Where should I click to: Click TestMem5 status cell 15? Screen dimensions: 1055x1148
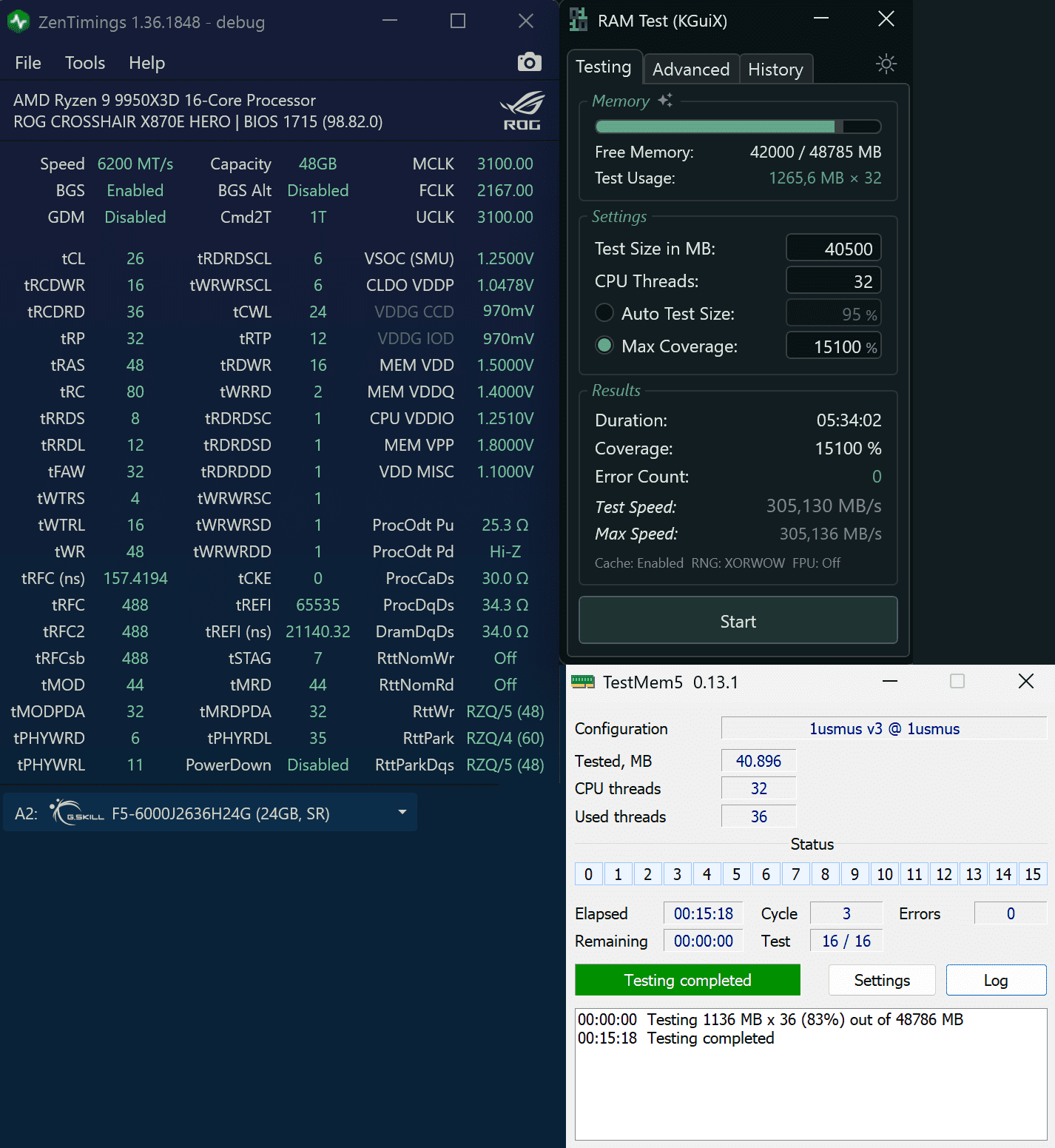point(1033,874)
